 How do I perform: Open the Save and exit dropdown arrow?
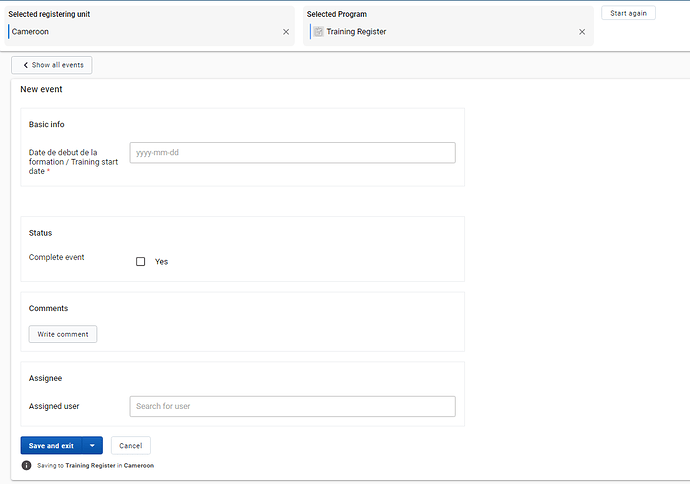tap(92, 446)
